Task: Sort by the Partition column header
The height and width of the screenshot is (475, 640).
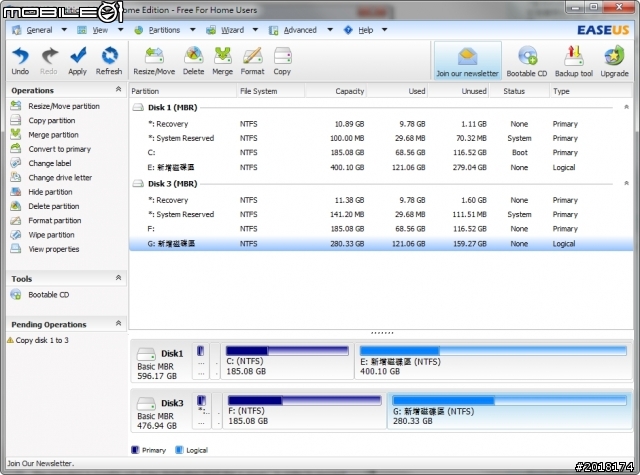Action: (183, 91)
